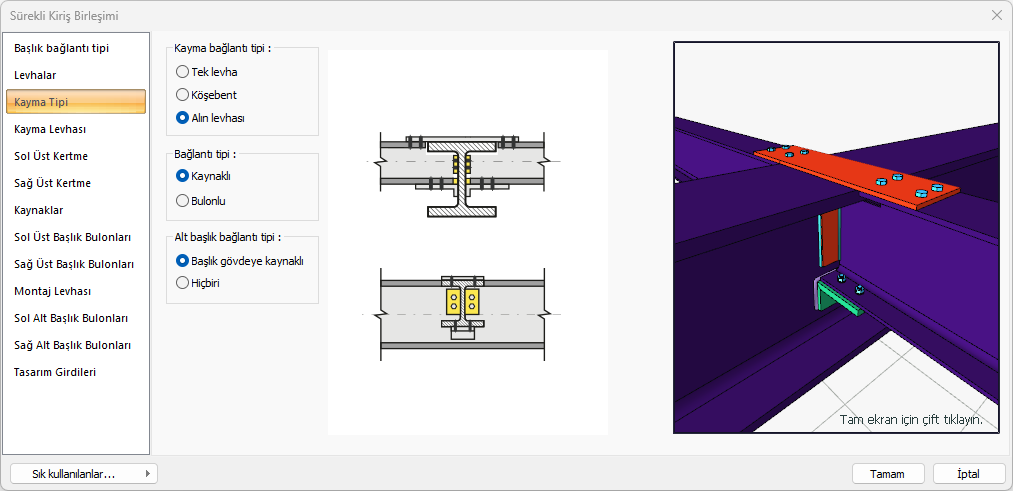
Task: Set connection type to Kaynaklı
Action: coord(204,175)
